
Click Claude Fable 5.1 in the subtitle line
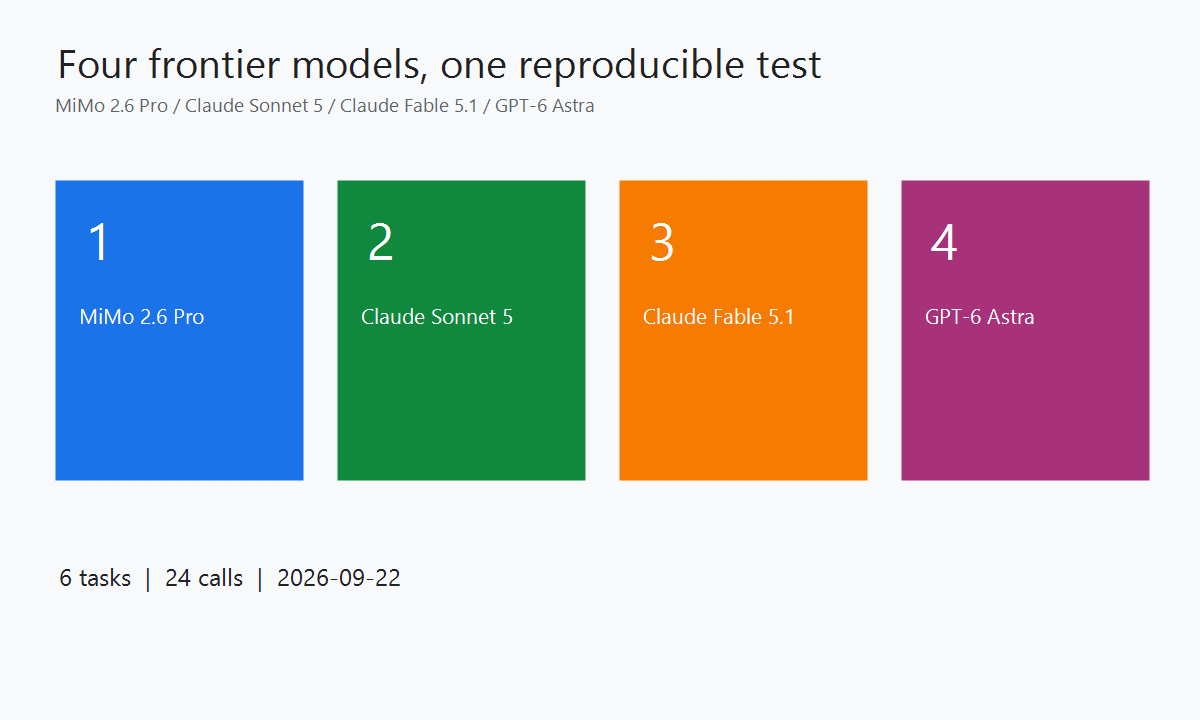[409, 105]
